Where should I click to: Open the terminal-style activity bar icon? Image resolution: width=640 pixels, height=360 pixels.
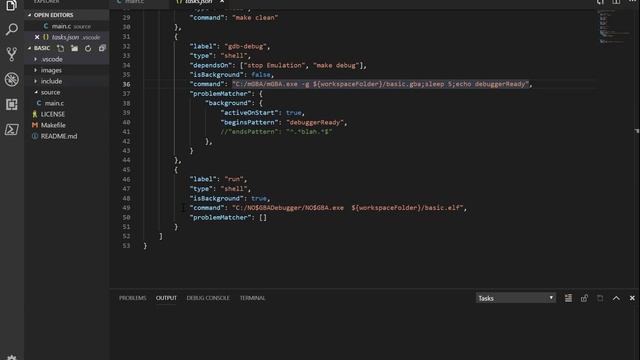click(x=11, y=129)
